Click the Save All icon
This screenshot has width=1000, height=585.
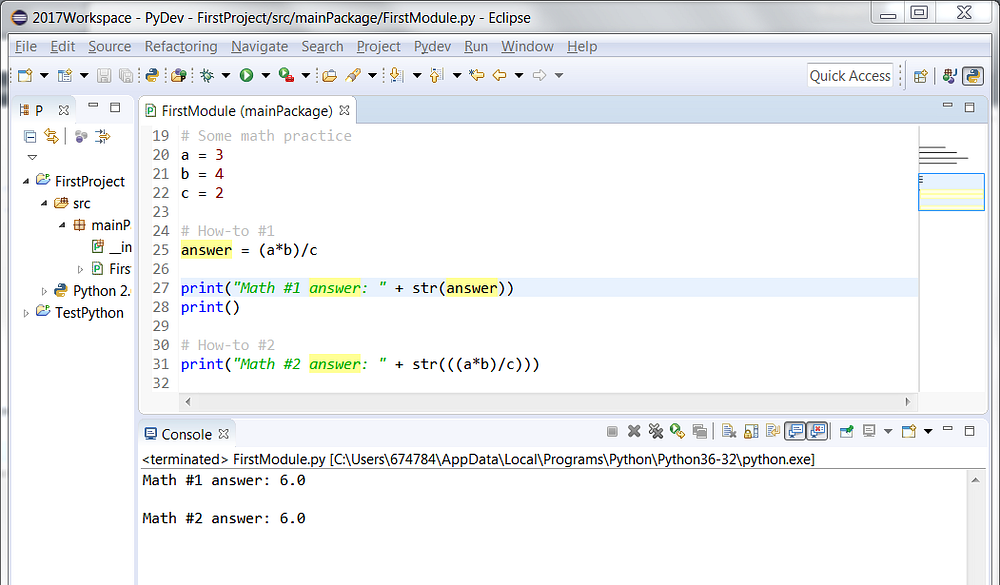coord(126,75)
